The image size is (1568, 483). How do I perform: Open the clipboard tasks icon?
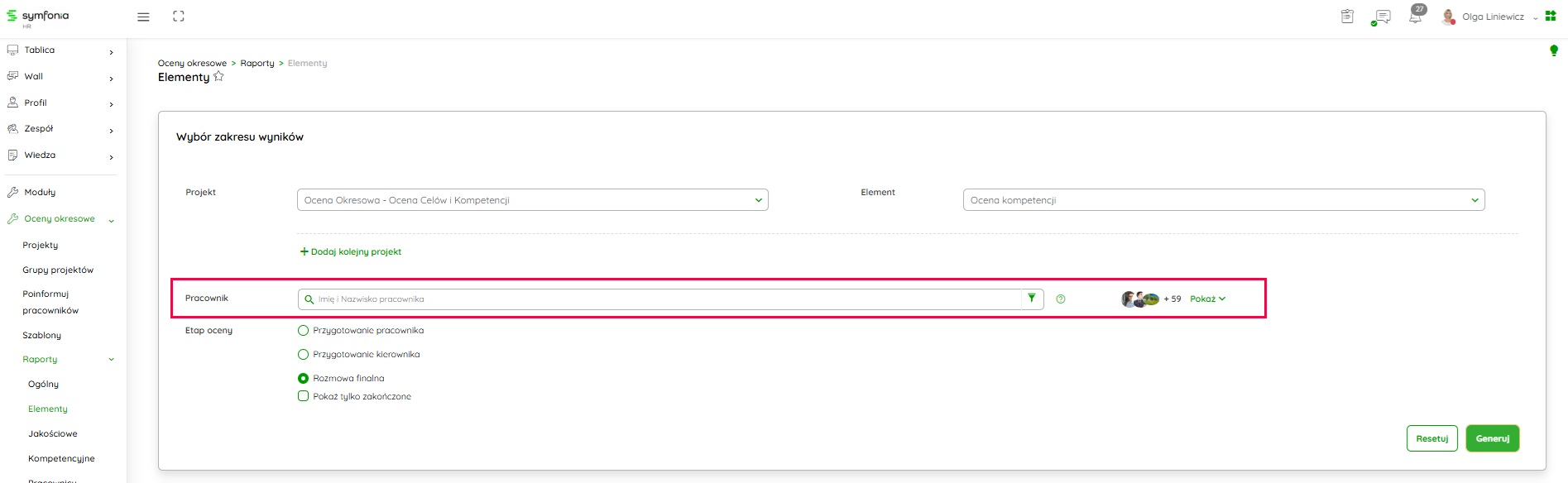coord(1347,17)
